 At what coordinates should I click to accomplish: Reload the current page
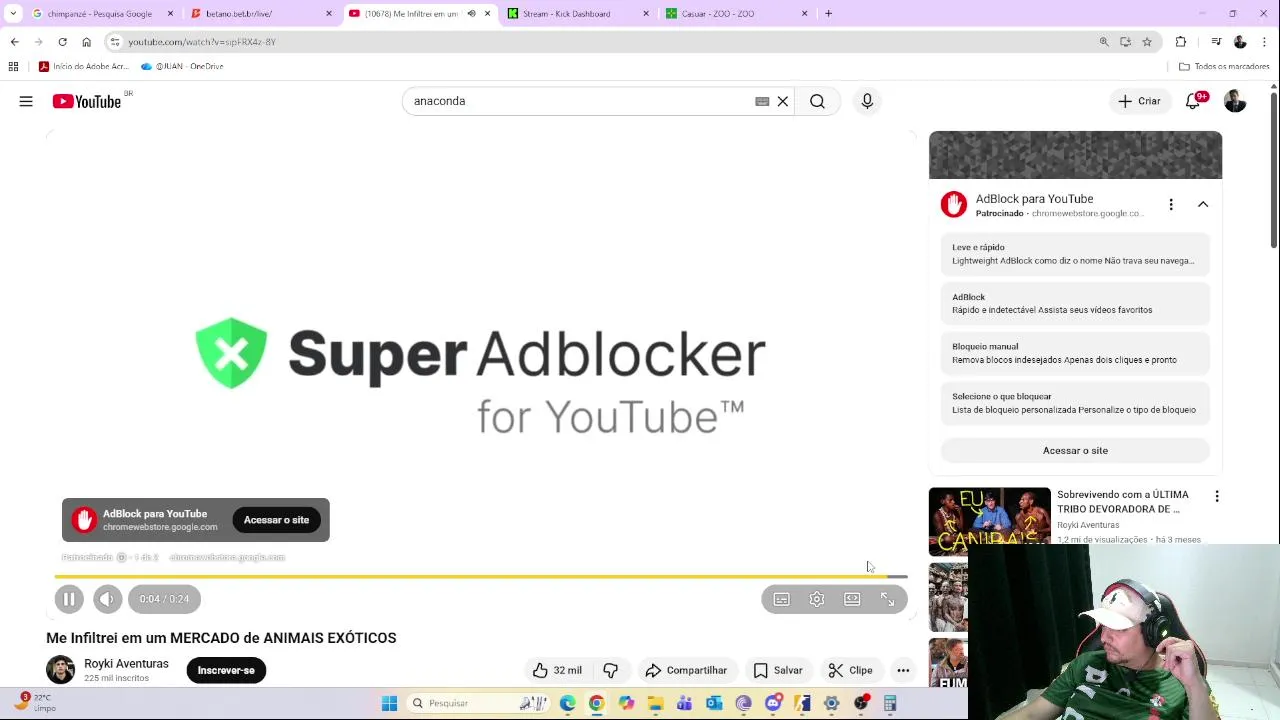[x=62, y=42]
